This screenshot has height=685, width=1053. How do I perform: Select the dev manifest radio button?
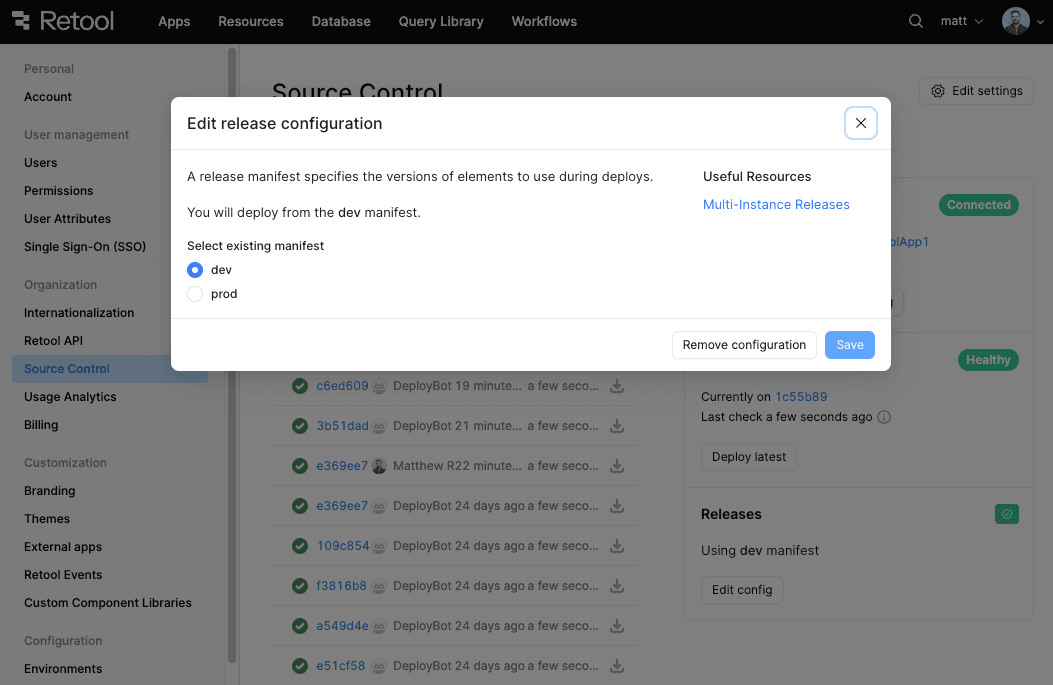[x=195, y=270]
